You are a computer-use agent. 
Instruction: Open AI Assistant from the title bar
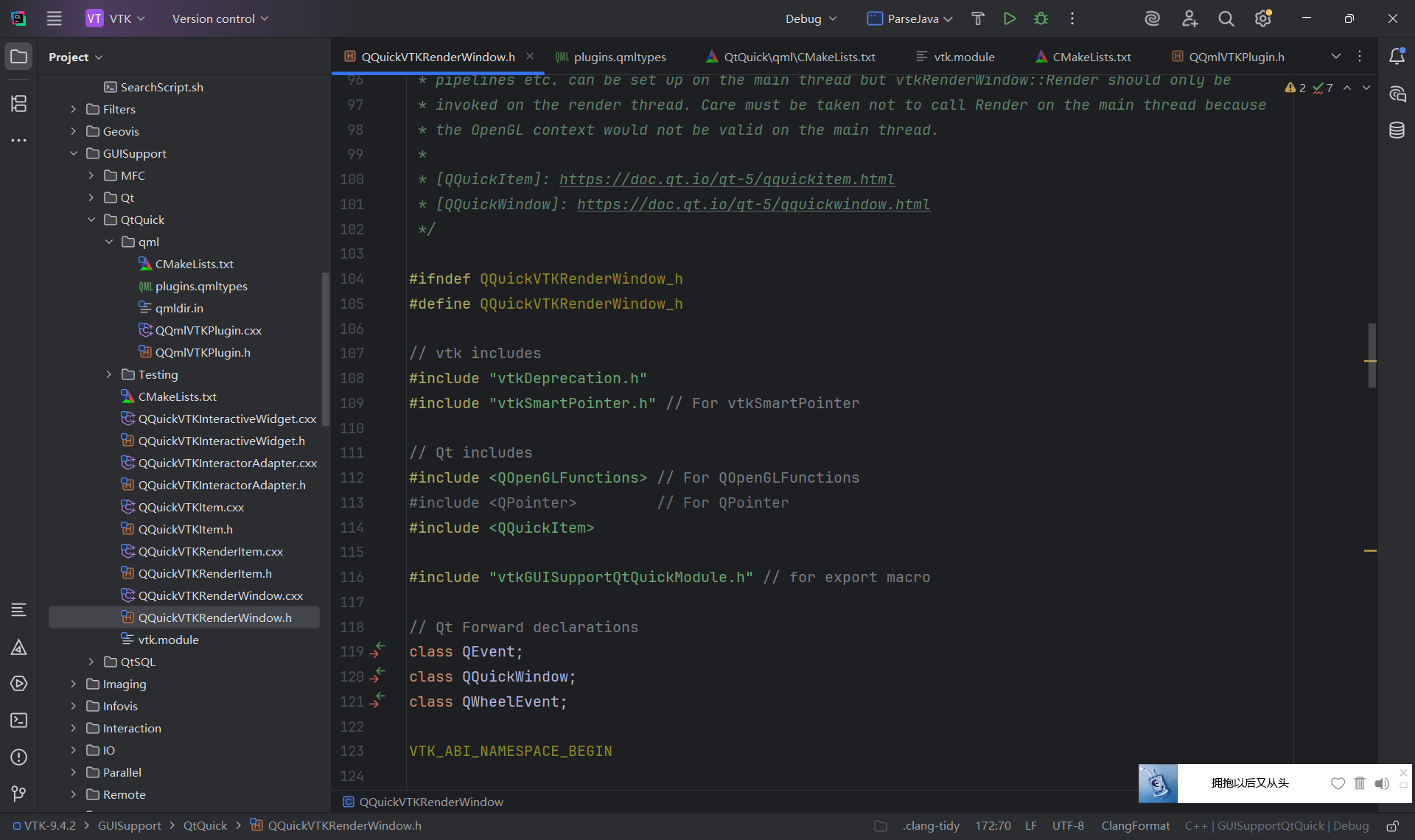[x=1152, y=18]
